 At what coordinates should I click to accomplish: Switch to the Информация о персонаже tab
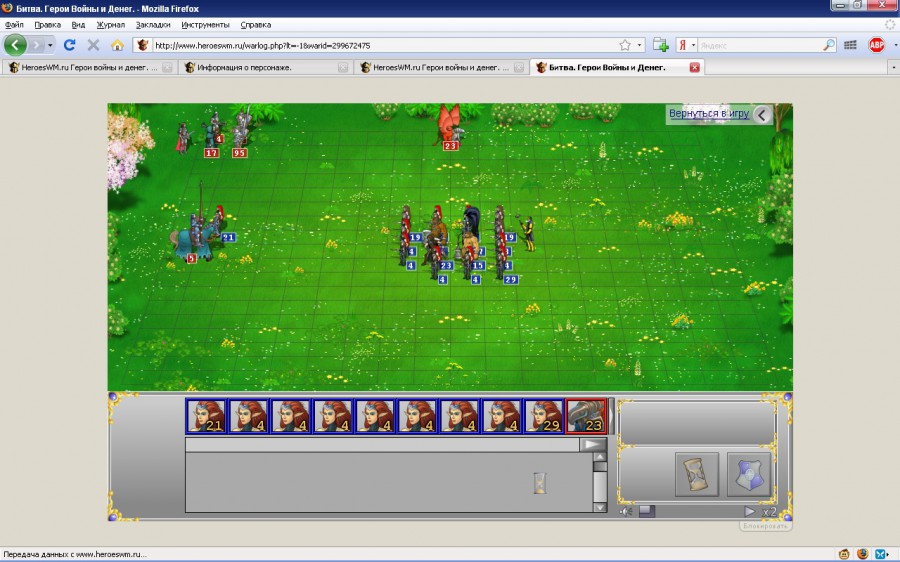pos(257,68)
